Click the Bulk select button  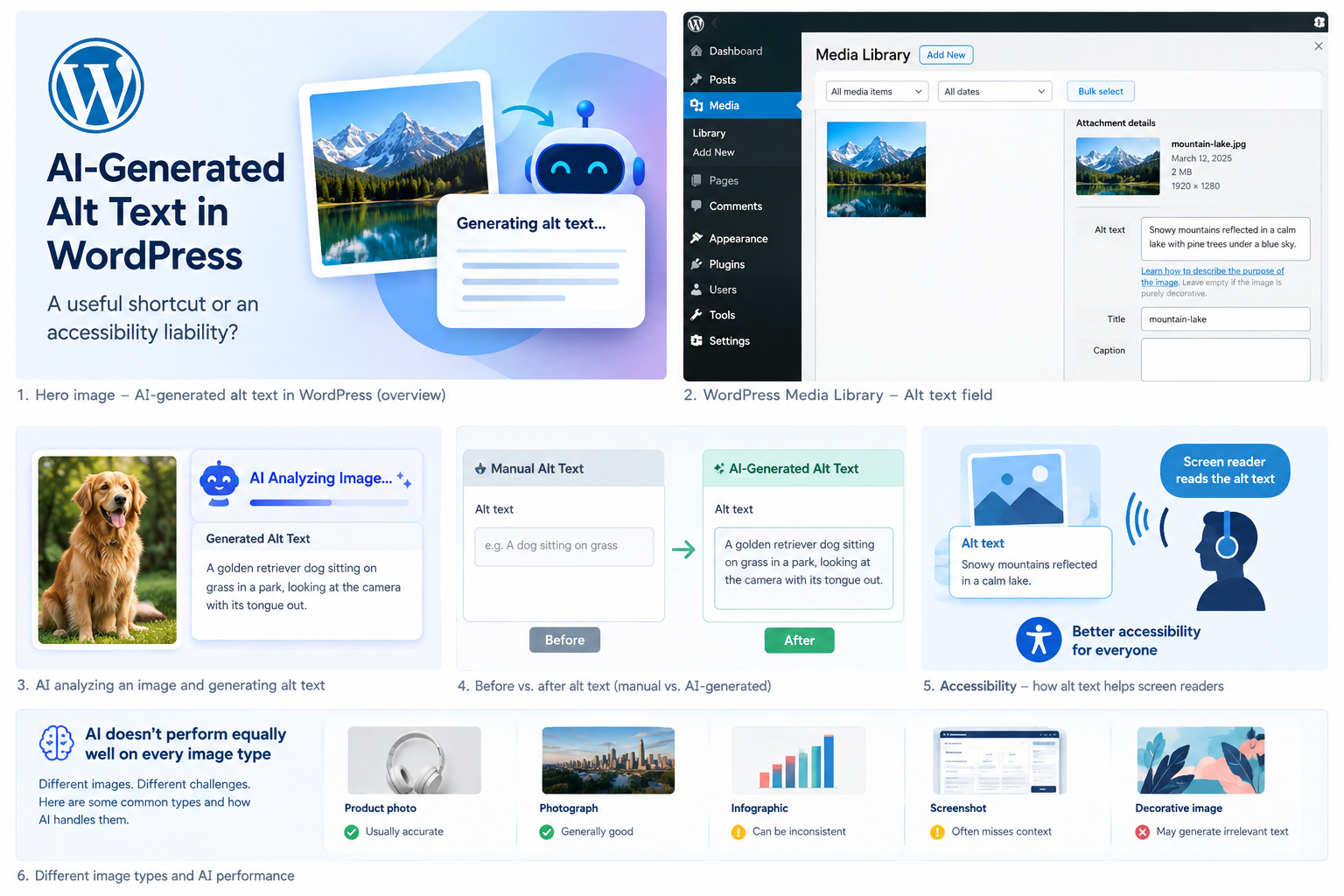(x=1101, y=91)
